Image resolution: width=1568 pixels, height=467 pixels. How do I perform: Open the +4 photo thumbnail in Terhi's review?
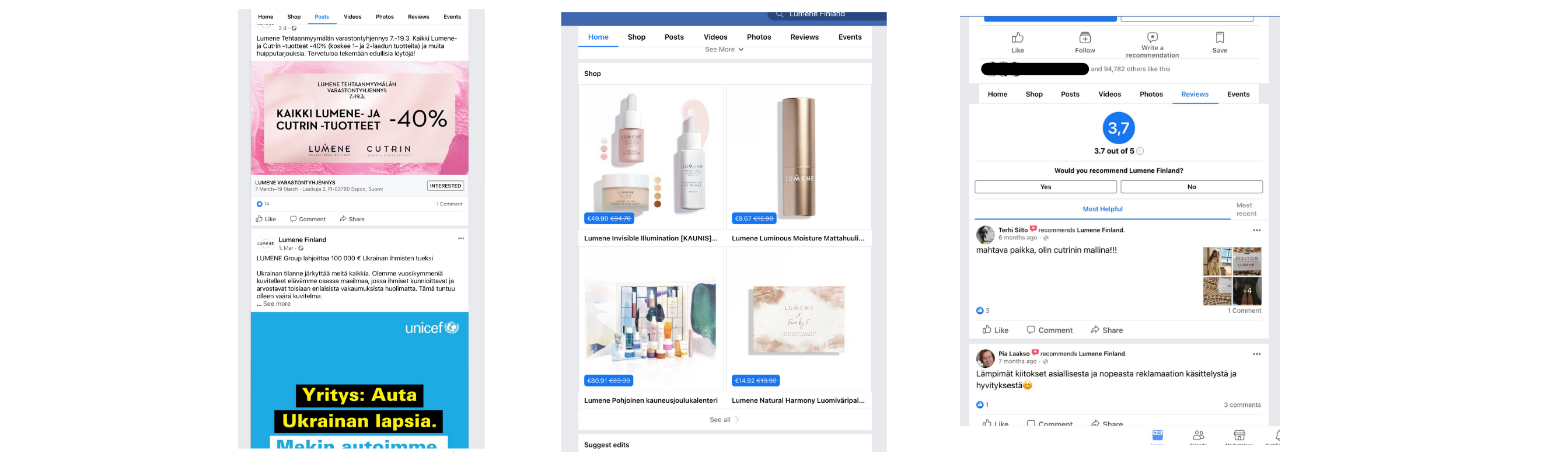(x=1246, y=291)
